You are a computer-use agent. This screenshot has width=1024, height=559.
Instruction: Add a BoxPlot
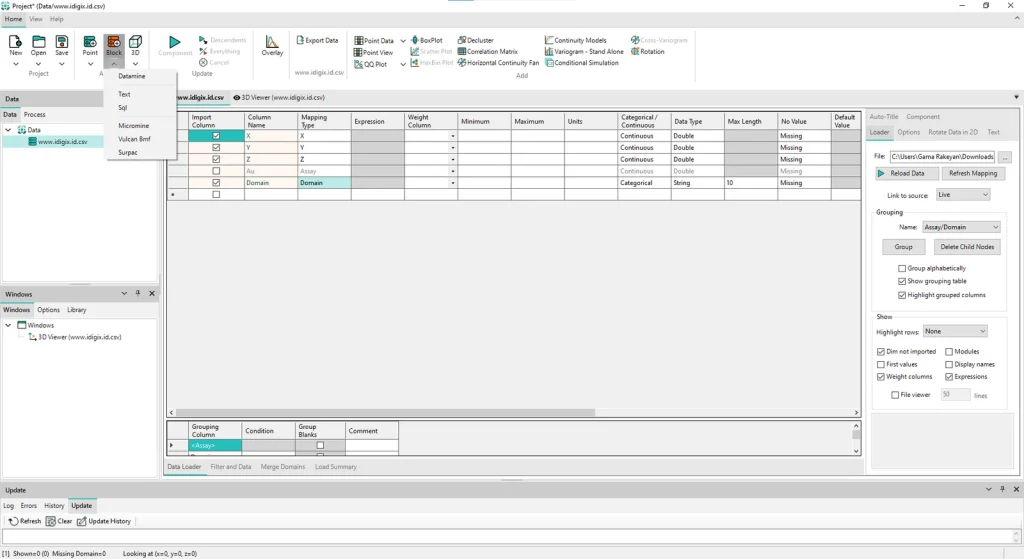coord(426,40)
